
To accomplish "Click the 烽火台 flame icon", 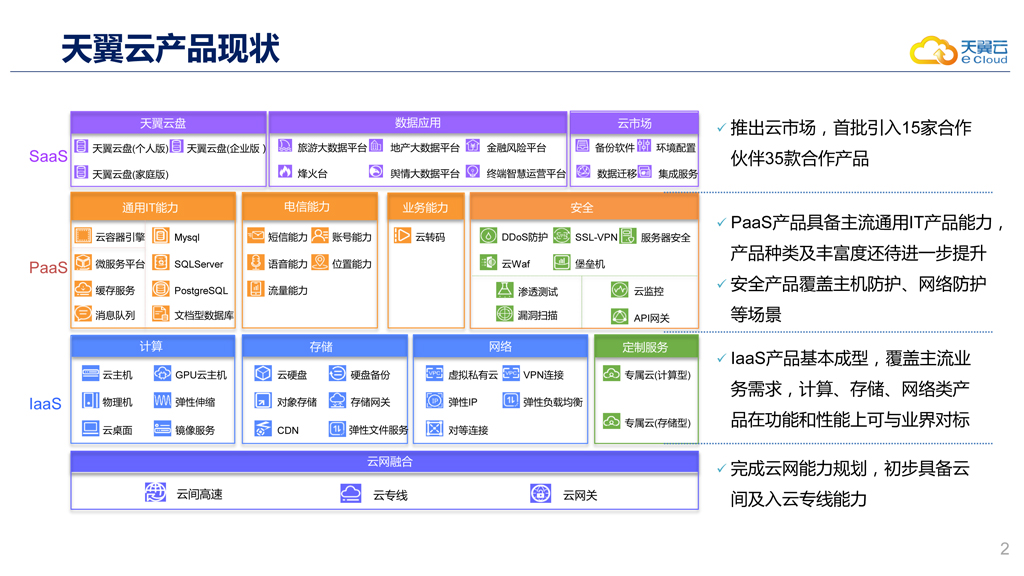I will 285,172.
